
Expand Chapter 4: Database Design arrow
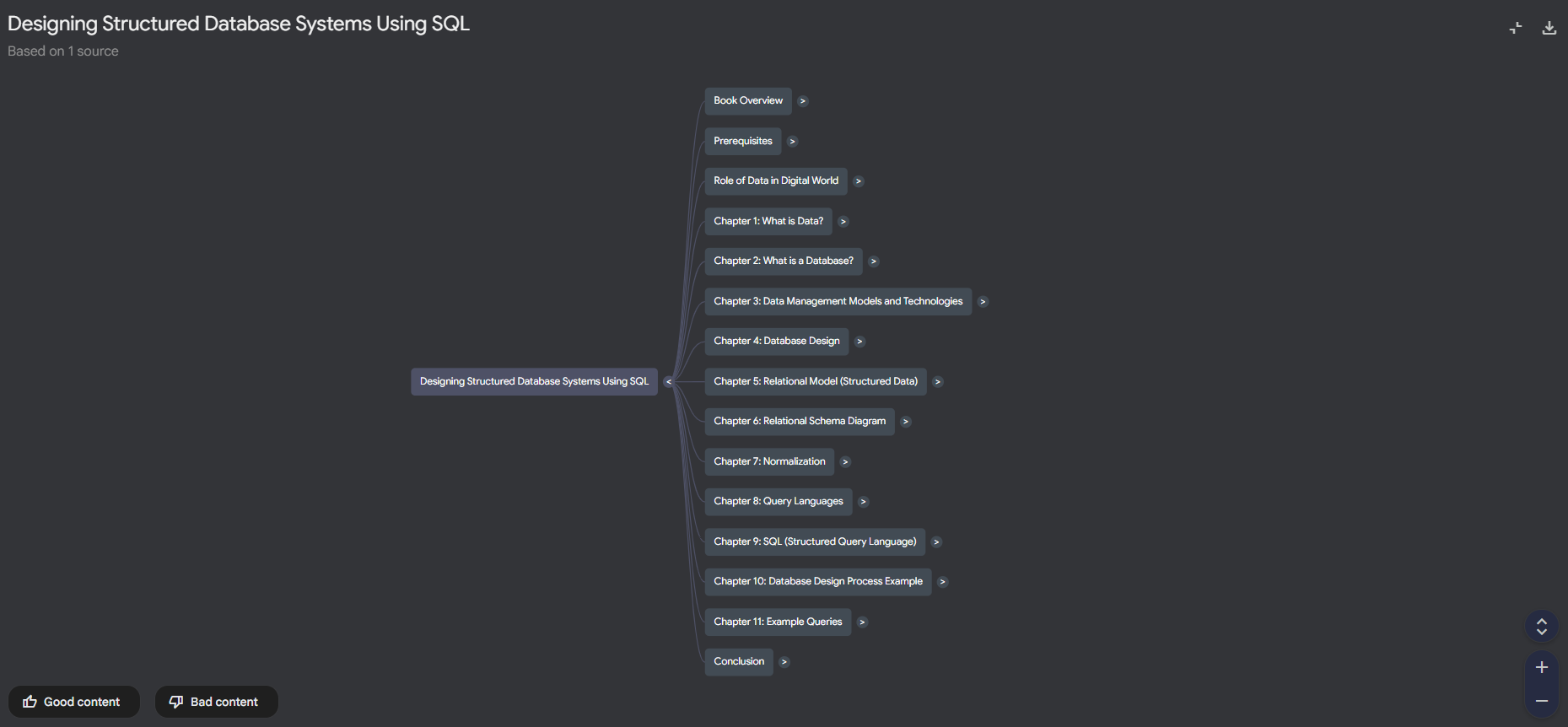(859, 342)
